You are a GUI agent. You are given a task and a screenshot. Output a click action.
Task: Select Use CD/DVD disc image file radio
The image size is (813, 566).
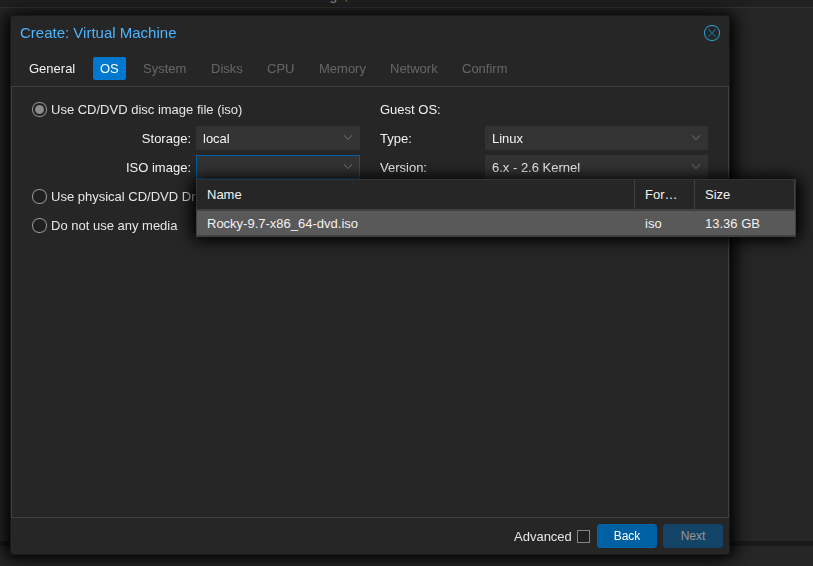pos(40,110)
